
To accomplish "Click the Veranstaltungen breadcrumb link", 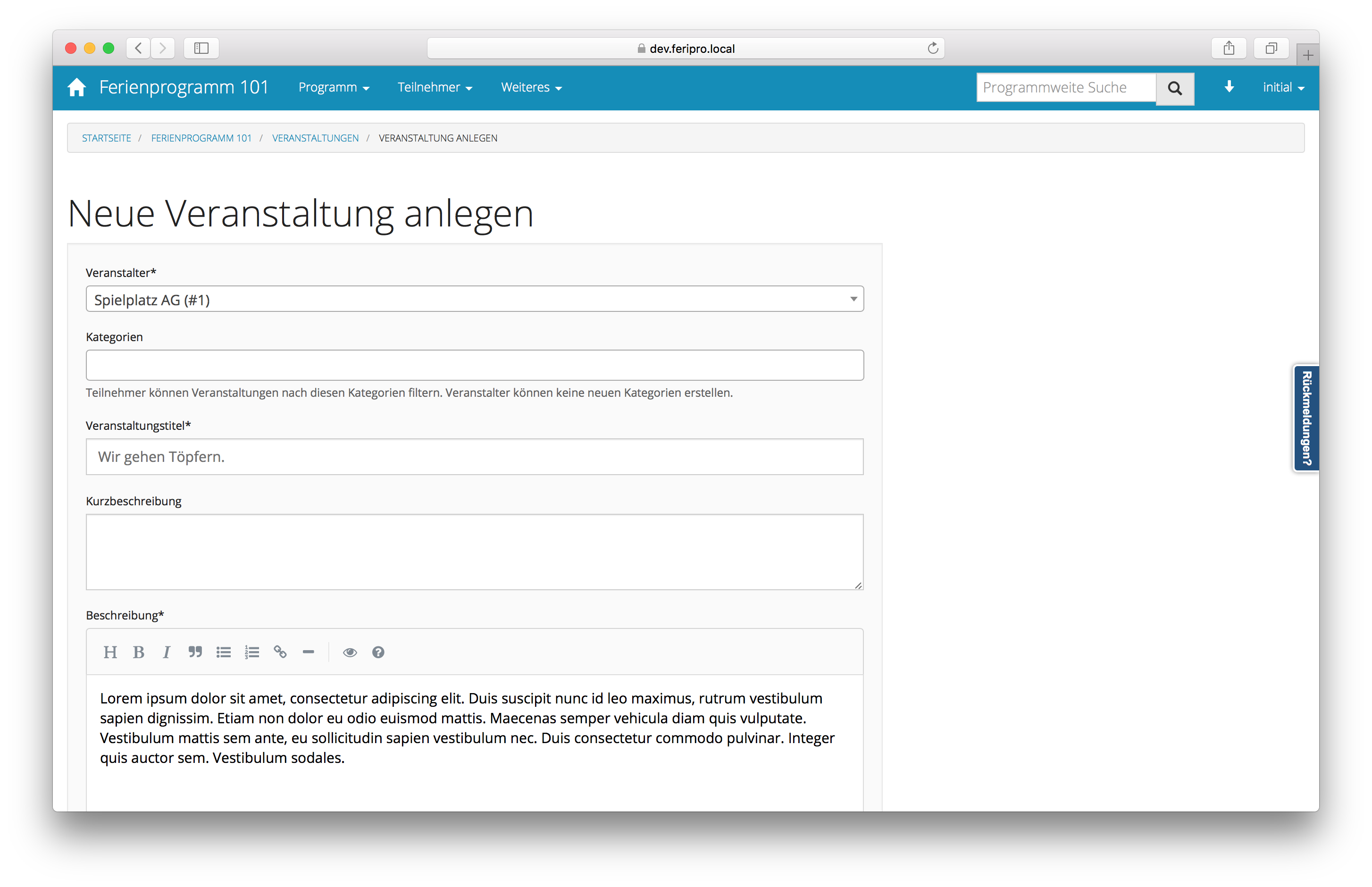I will pyautogui.click(x=315, y=138).
